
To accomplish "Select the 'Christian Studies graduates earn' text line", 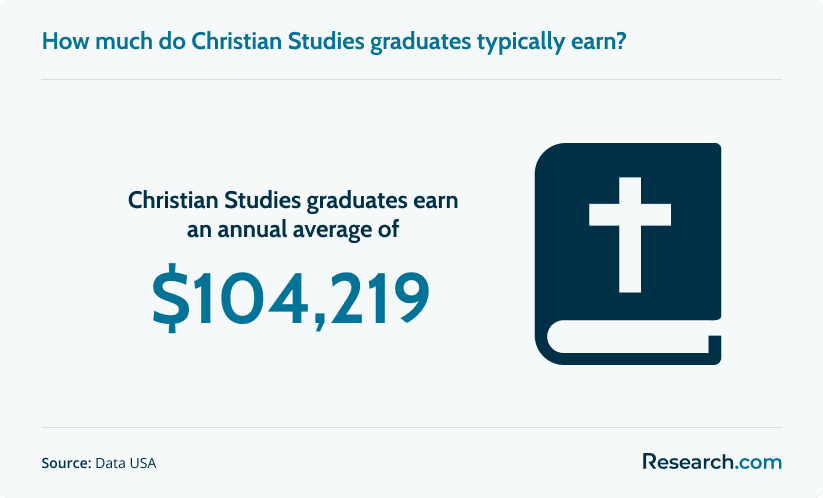I will point(293,201).
